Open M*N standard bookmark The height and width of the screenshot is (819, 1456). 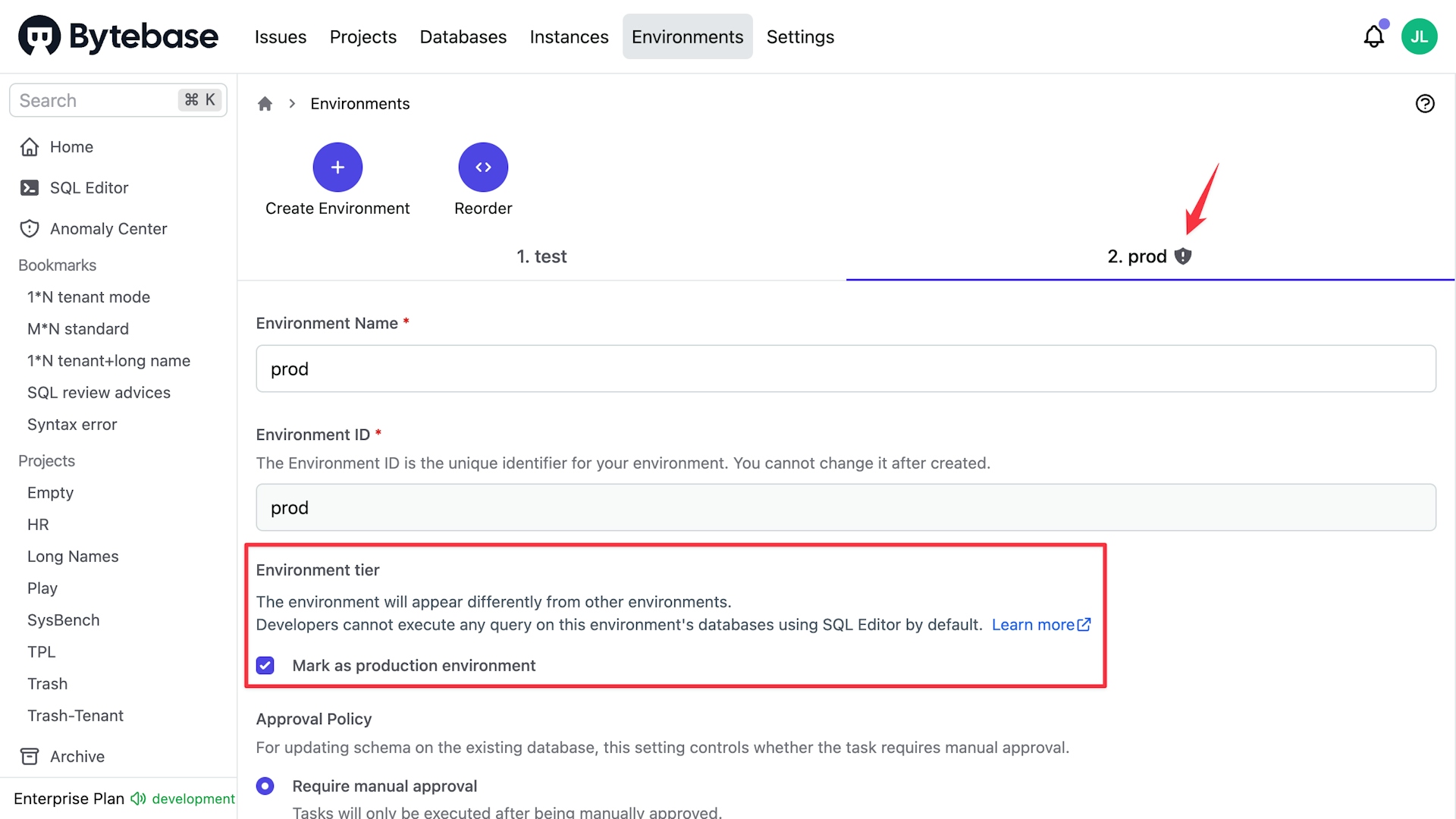click(78, 329)
